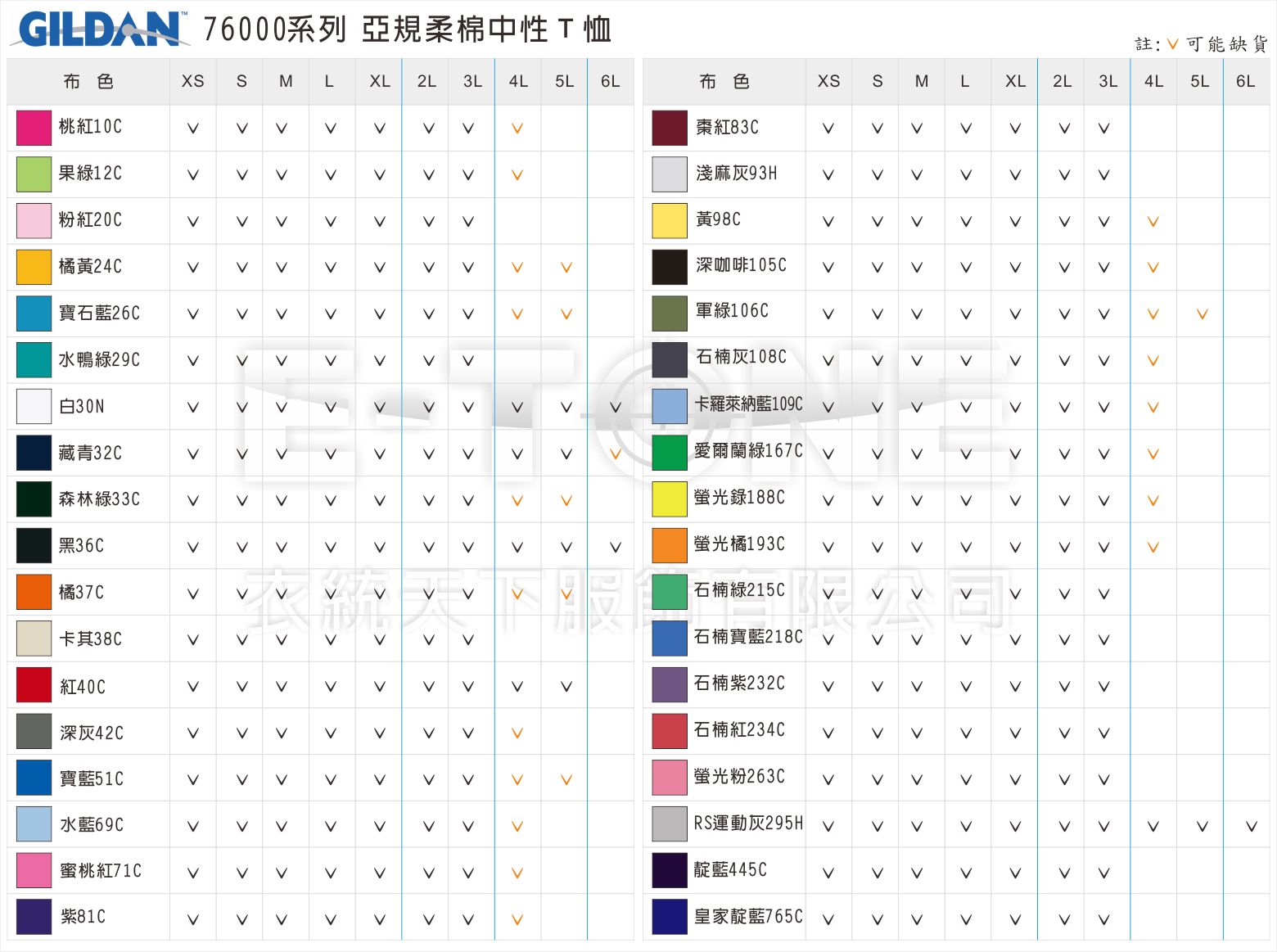Click the 粉紅20C label
The image size is (1277, 952).
pos(90,219)
